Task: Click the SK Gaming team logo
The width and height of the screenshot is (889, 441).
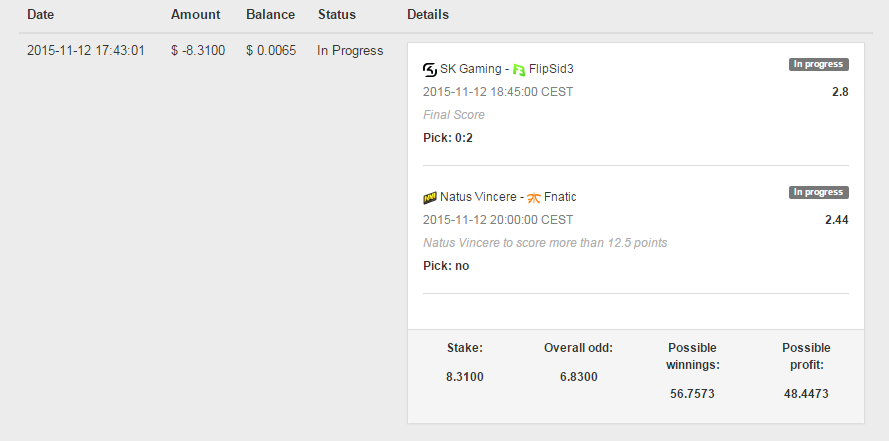Action: pos(430,70)
